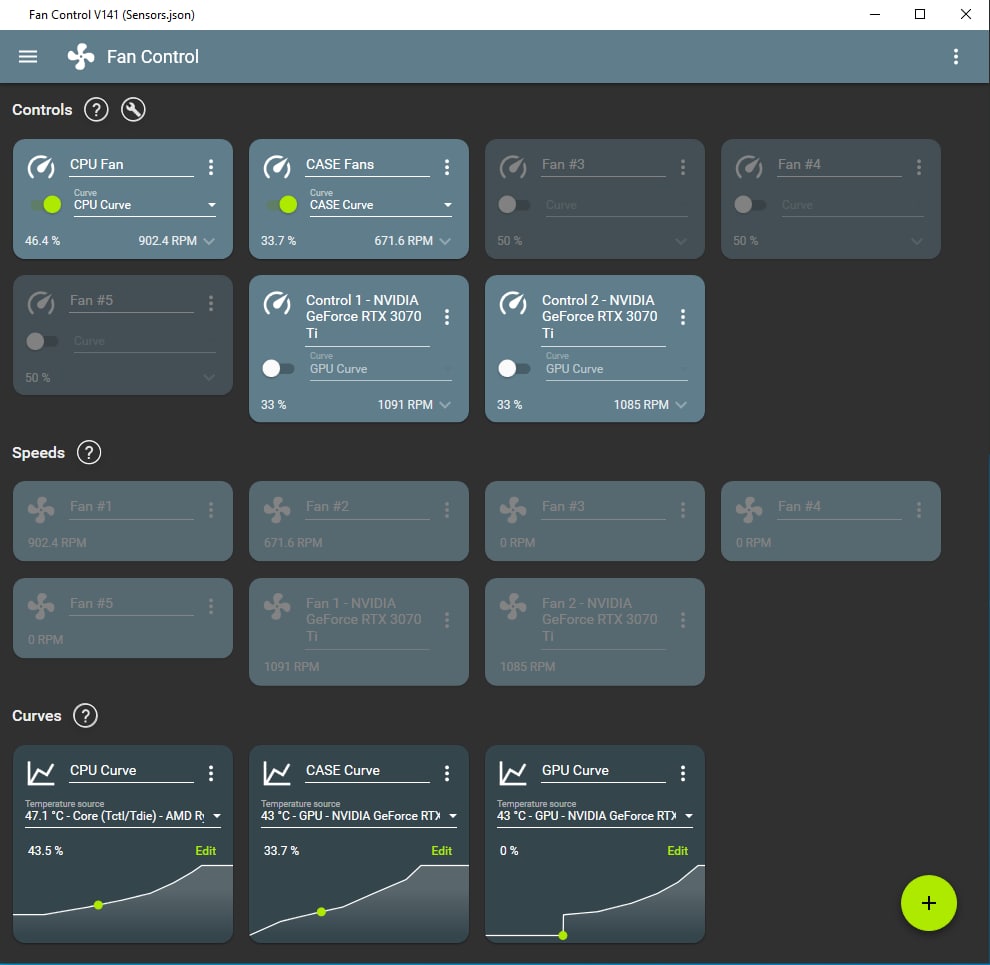
Task: Open CPU Fan card three-dot menu
Action: [211, 167]
